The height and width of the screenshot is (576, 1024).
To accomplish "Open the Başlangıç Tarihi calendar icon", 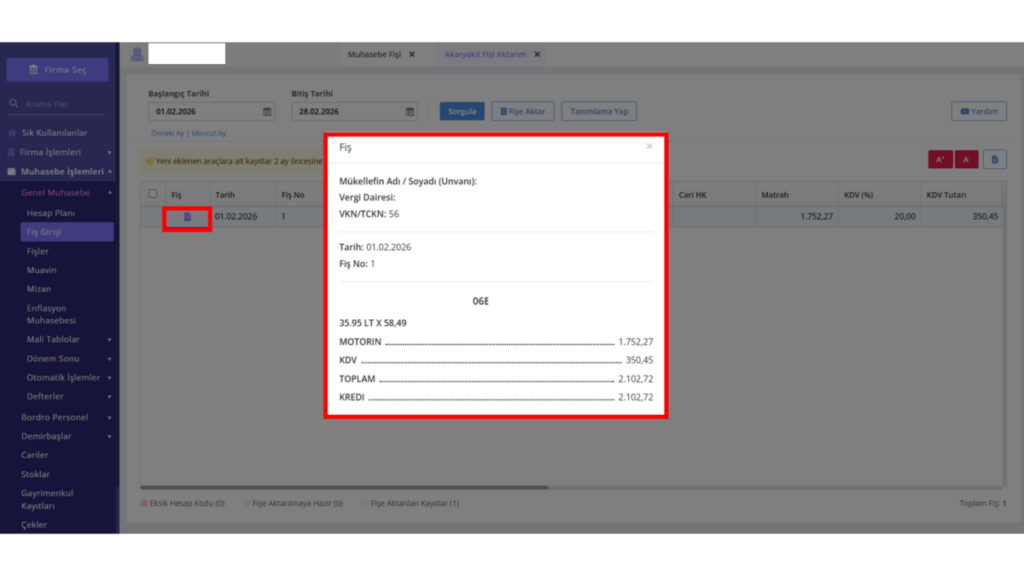I will pos(267,112).
